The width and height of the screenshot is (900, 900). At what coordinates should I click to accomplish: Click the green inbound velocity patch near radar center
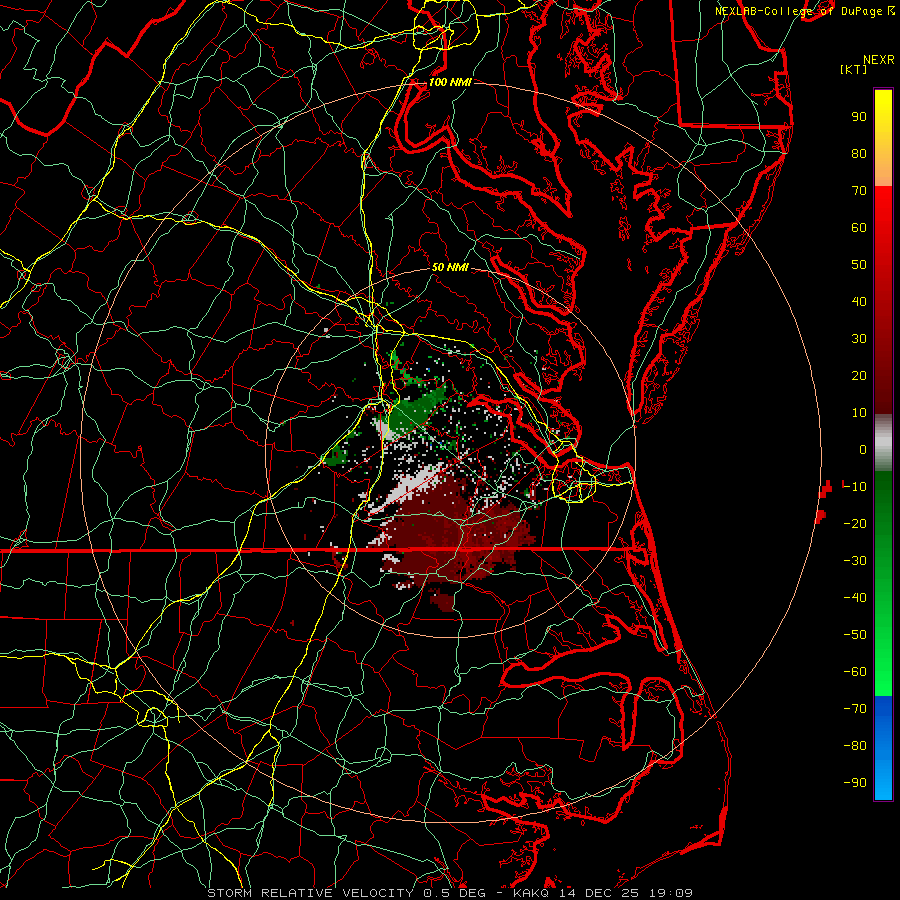click(414, 412)
